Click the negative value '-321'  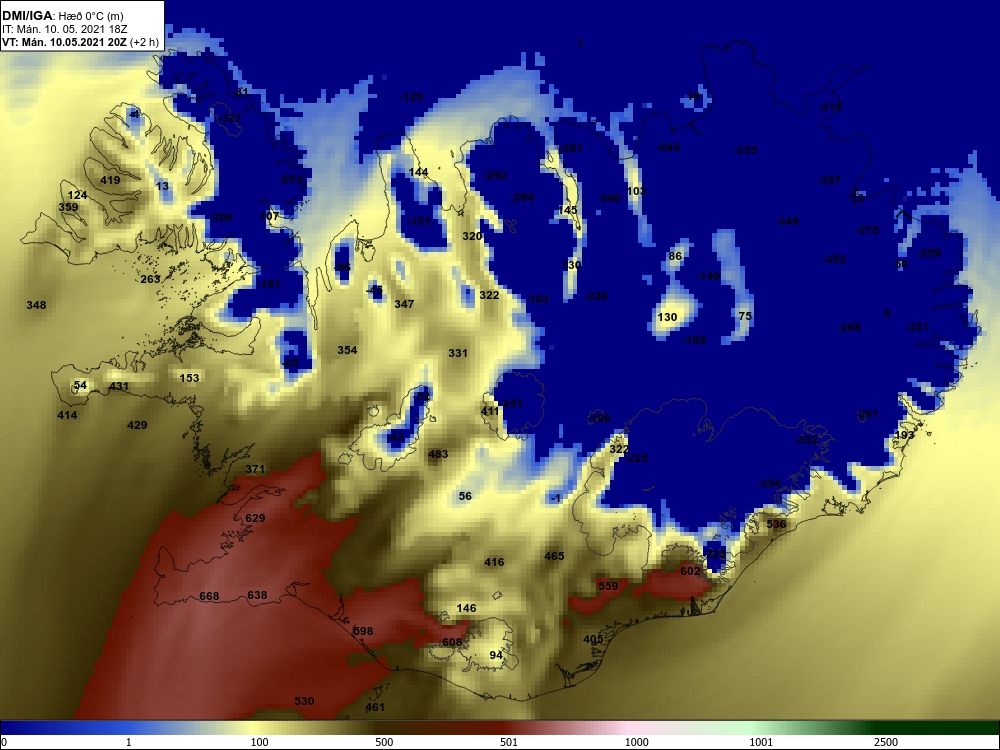click(917, 327)
